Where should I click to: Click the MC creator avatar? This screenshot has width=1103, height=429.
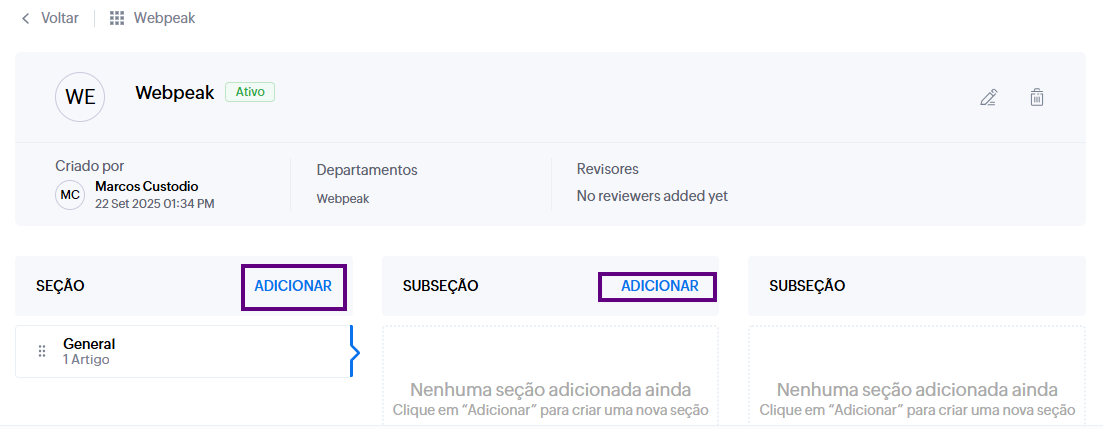(70, 195)
